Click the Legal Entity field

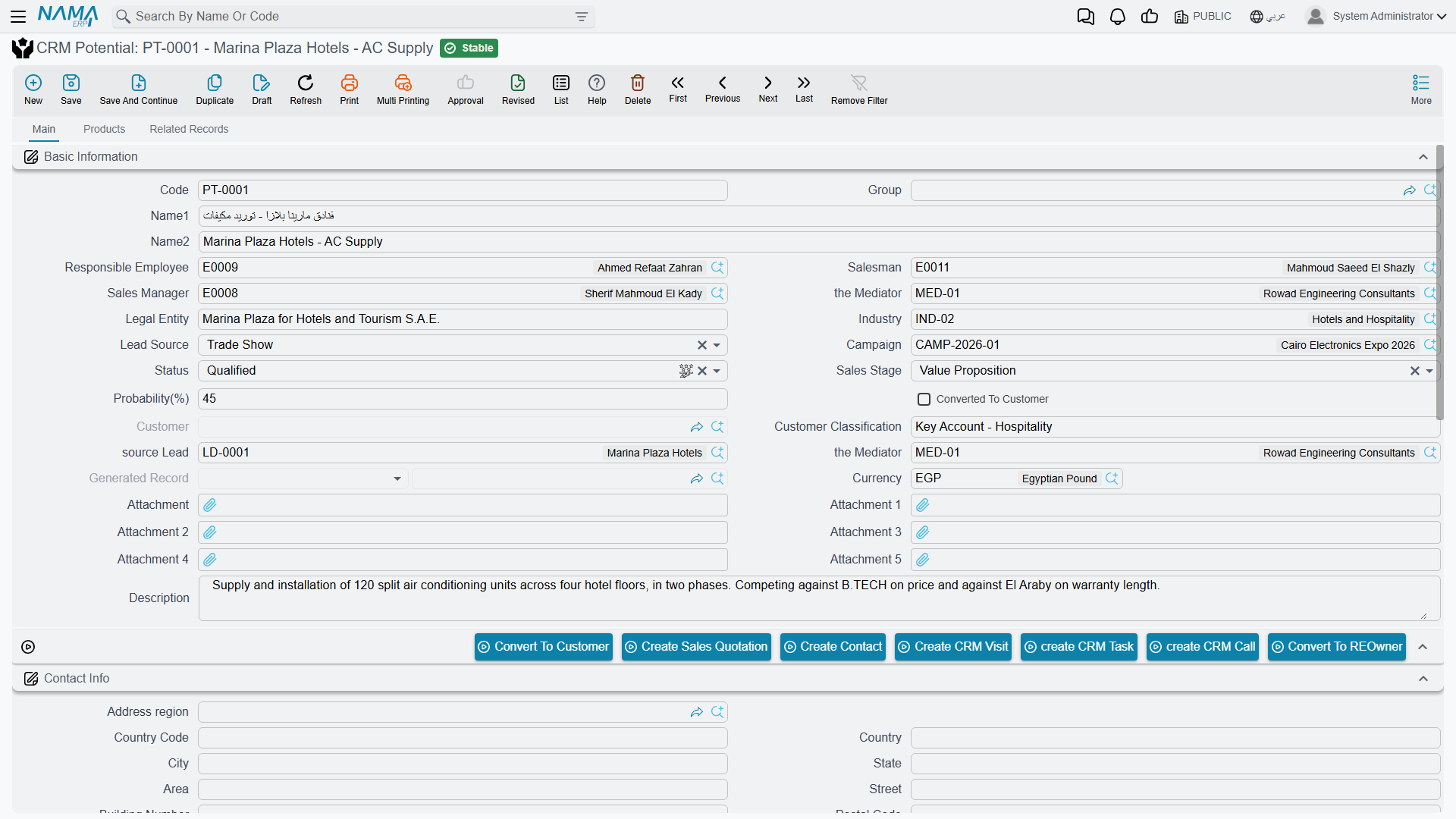pos(463,319)
